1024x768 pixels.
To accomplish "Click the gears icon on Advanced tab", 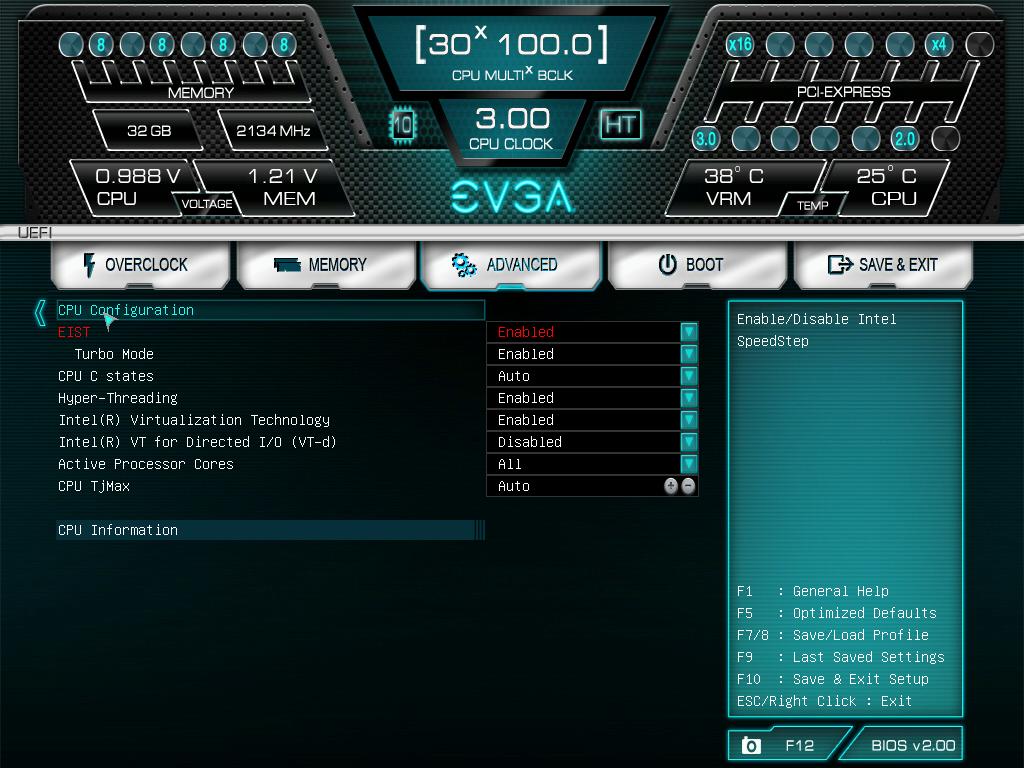I will [x=462, y=265].
